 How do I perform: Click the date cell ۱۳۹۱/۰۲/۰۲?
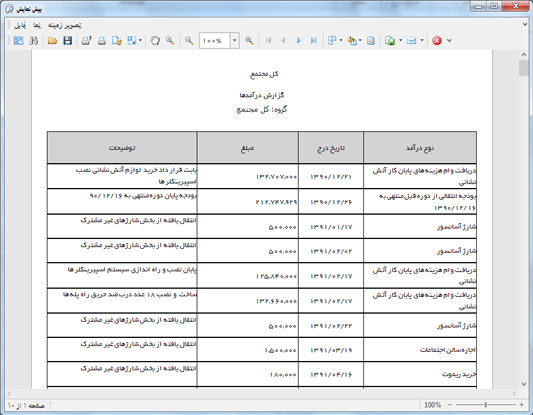331,251
